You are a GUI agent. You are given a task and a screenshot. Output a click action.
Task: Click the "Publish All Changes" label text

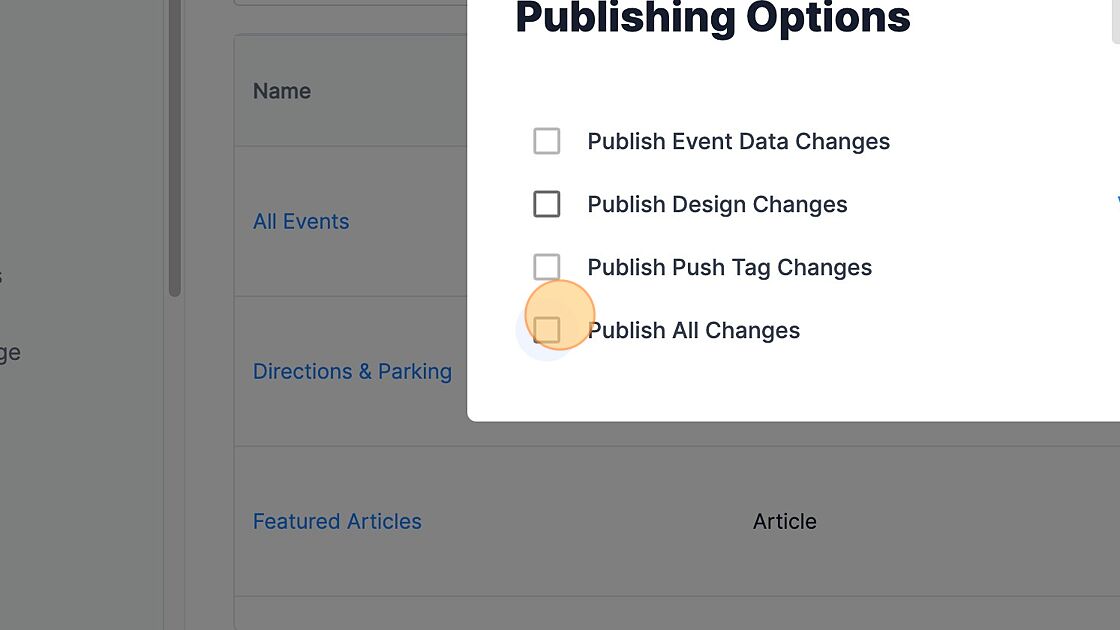click(693, 330)
